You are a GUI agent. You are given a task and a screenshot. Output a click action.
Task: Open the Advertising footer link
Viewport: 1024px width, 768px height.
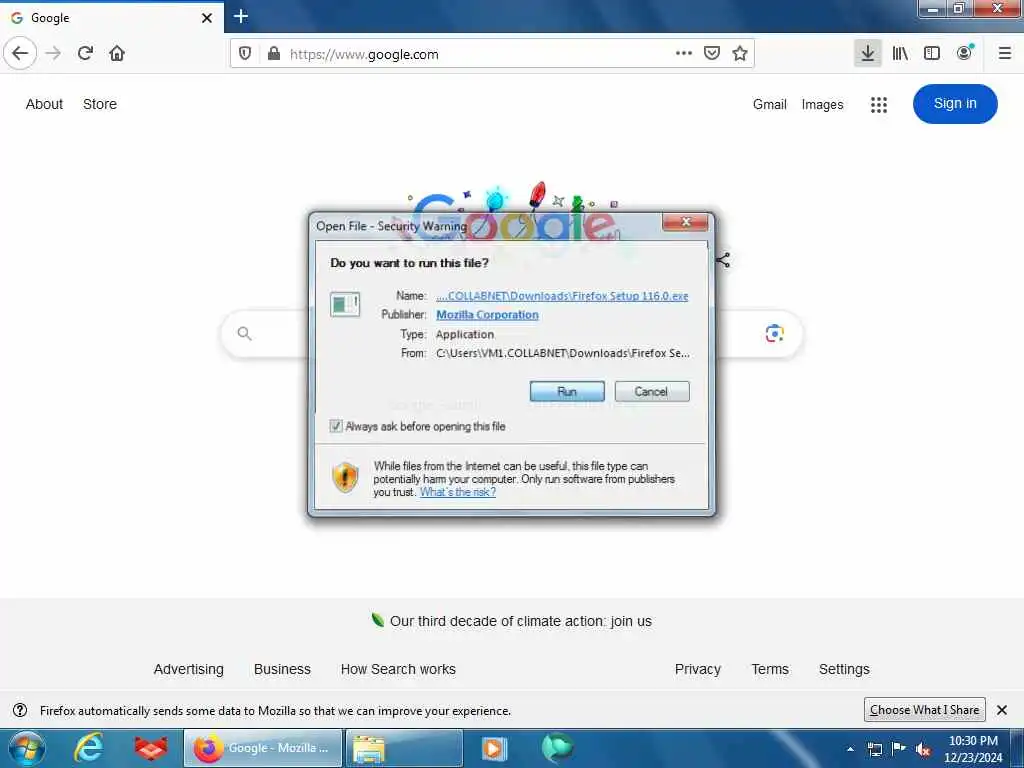[189, 669]
